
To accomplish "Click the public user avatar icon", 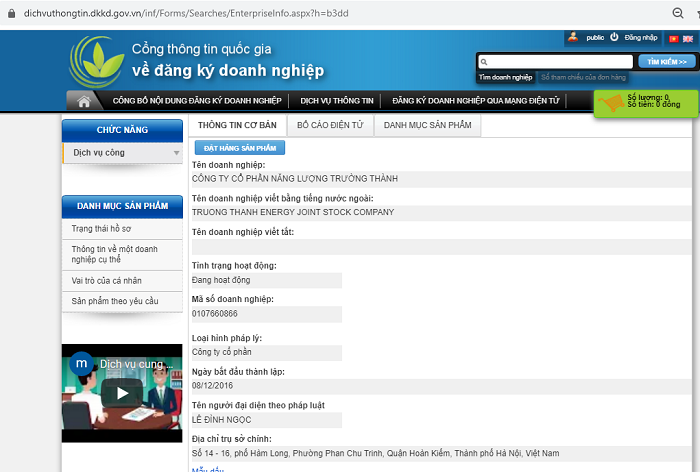I will pyautogui.click(x=573, y=37).
